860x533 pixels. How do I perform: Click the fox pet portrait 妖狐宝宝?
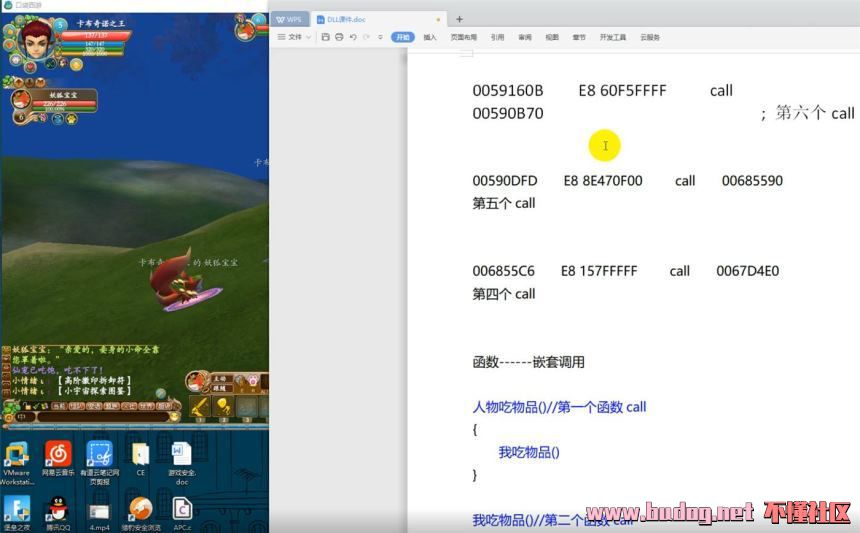(21, 100)
